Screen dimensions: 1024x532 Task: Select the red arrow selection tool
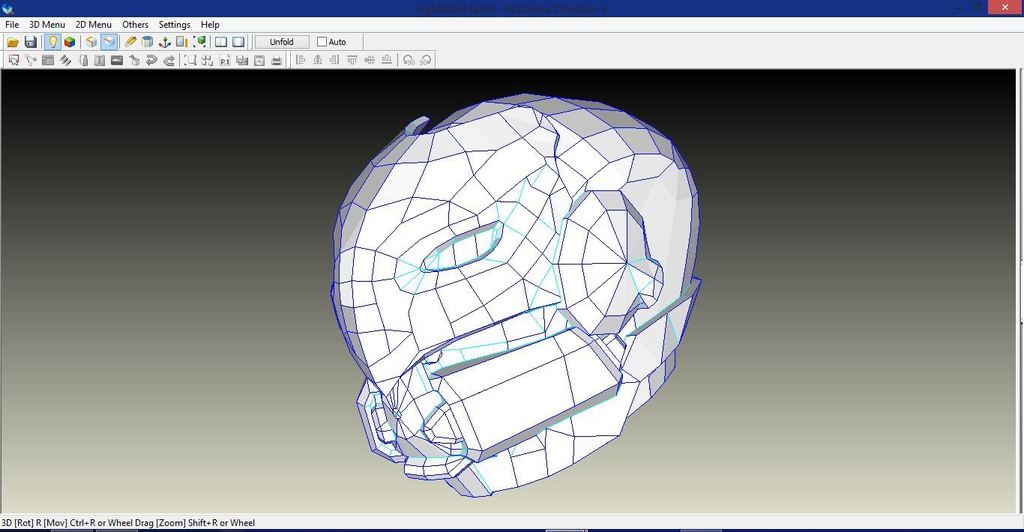tap(14, 60)
